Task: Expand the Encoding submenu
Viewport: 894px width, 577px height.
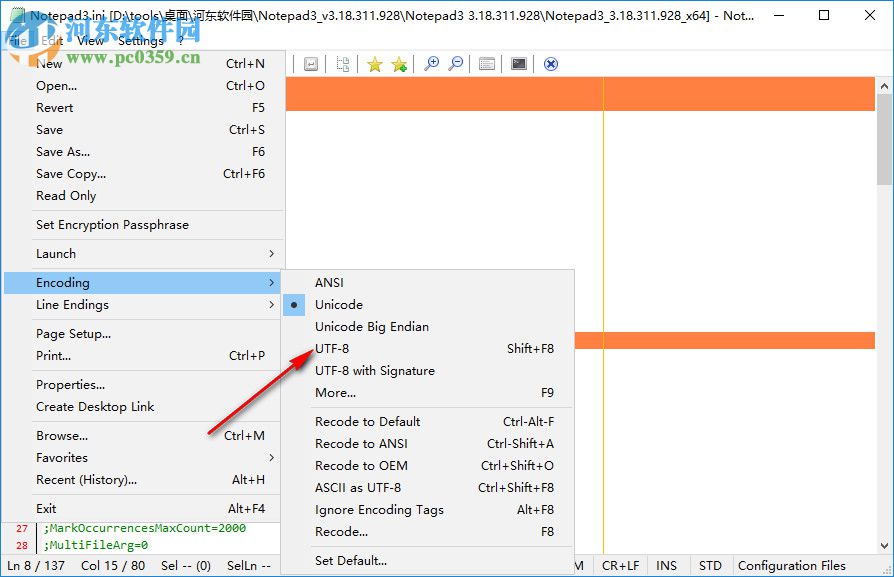Action: (x=142, y=283)
